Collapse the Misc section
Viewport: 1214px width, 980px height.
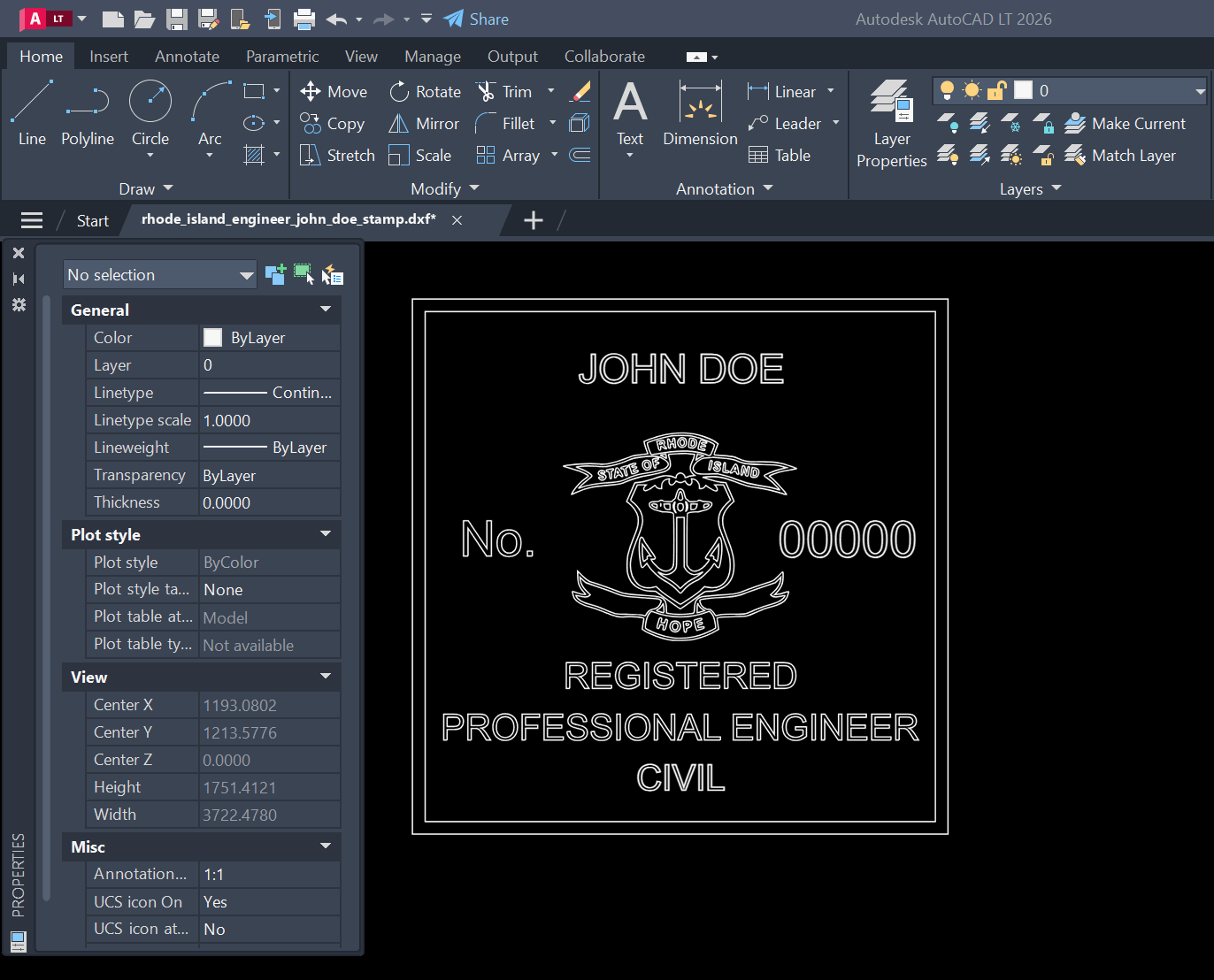pos(326,846)
